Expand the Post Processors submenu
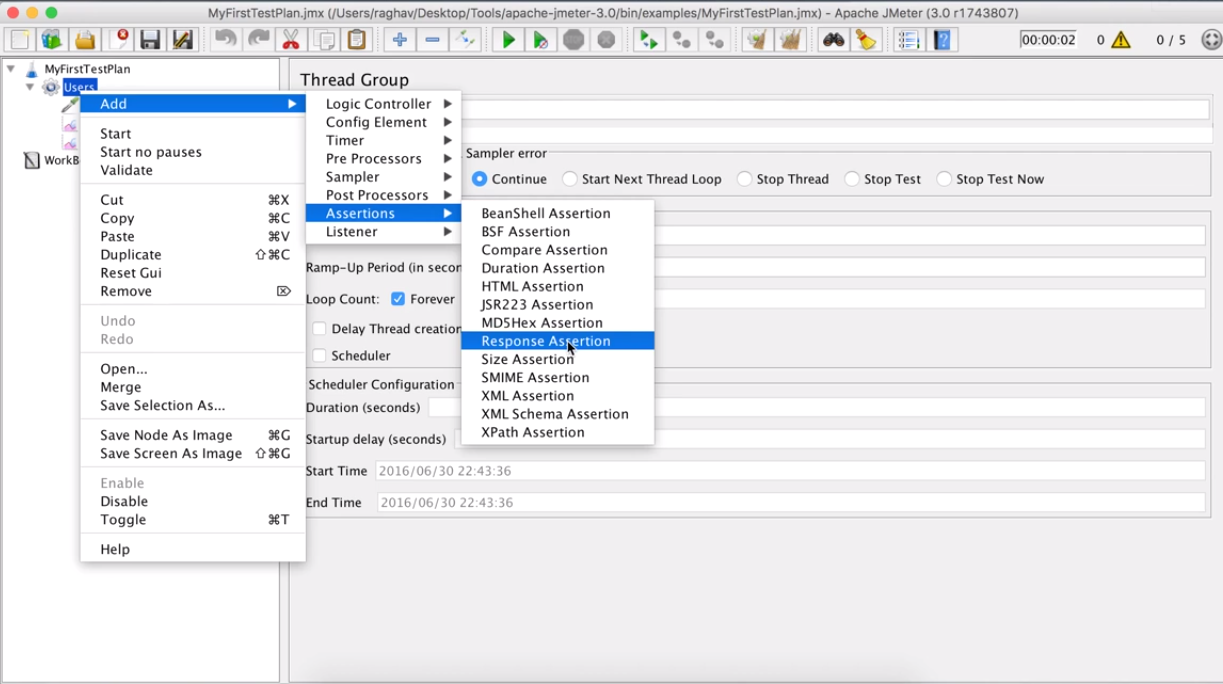 [x=383, y=195]
